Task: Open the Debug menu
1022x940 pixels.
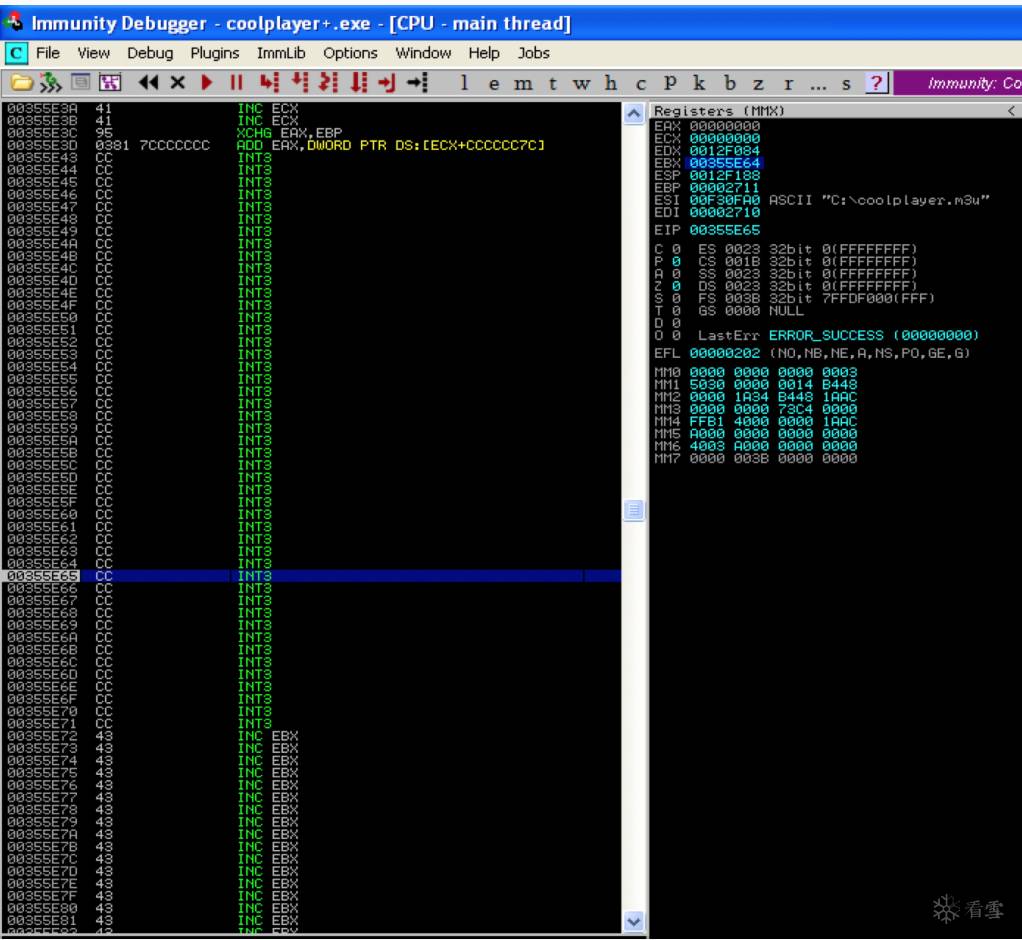Action: point(150,53)
